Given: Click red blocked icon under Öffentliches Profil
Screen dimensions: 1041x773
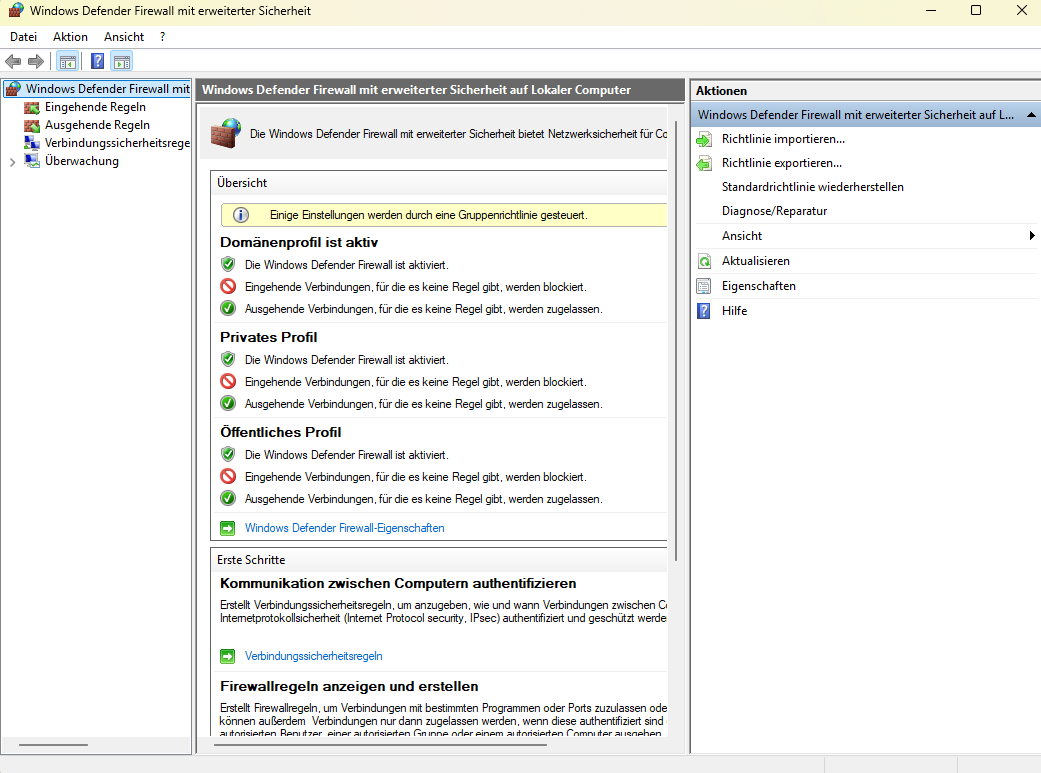Looking at the screenshot, I should point(228,476).
